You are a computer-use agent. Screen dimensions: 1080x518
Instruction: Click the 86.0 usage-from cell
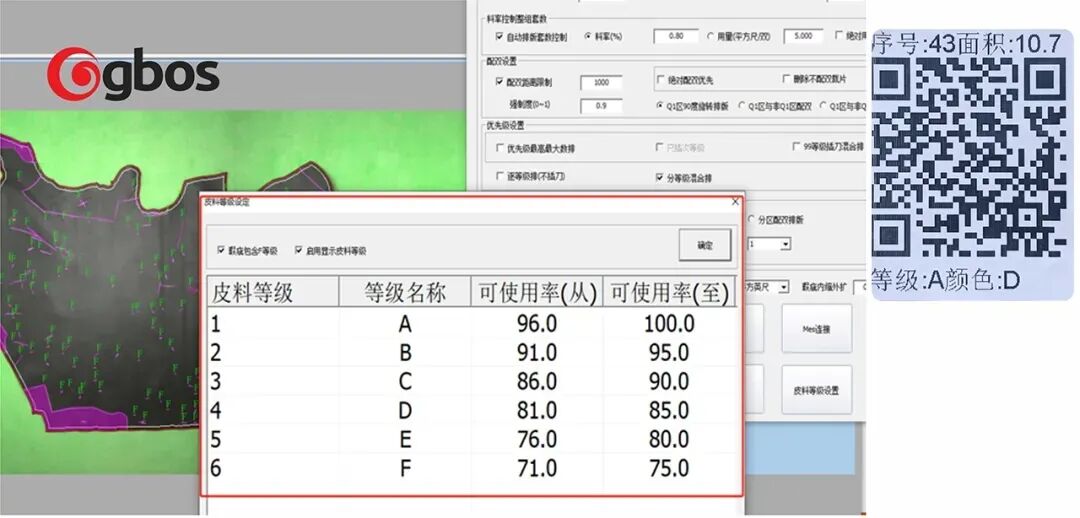point(537,382)
